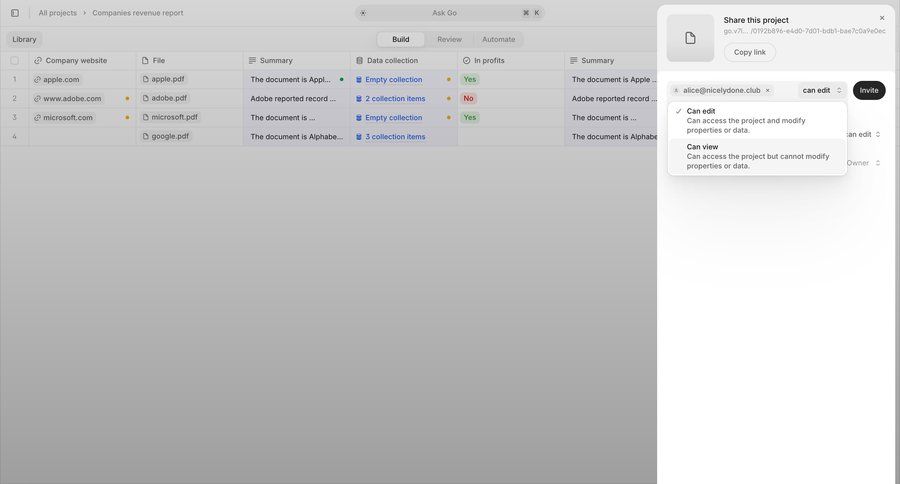
Task: Select the Yes badge in microsoft row
Action: (470, 117)
